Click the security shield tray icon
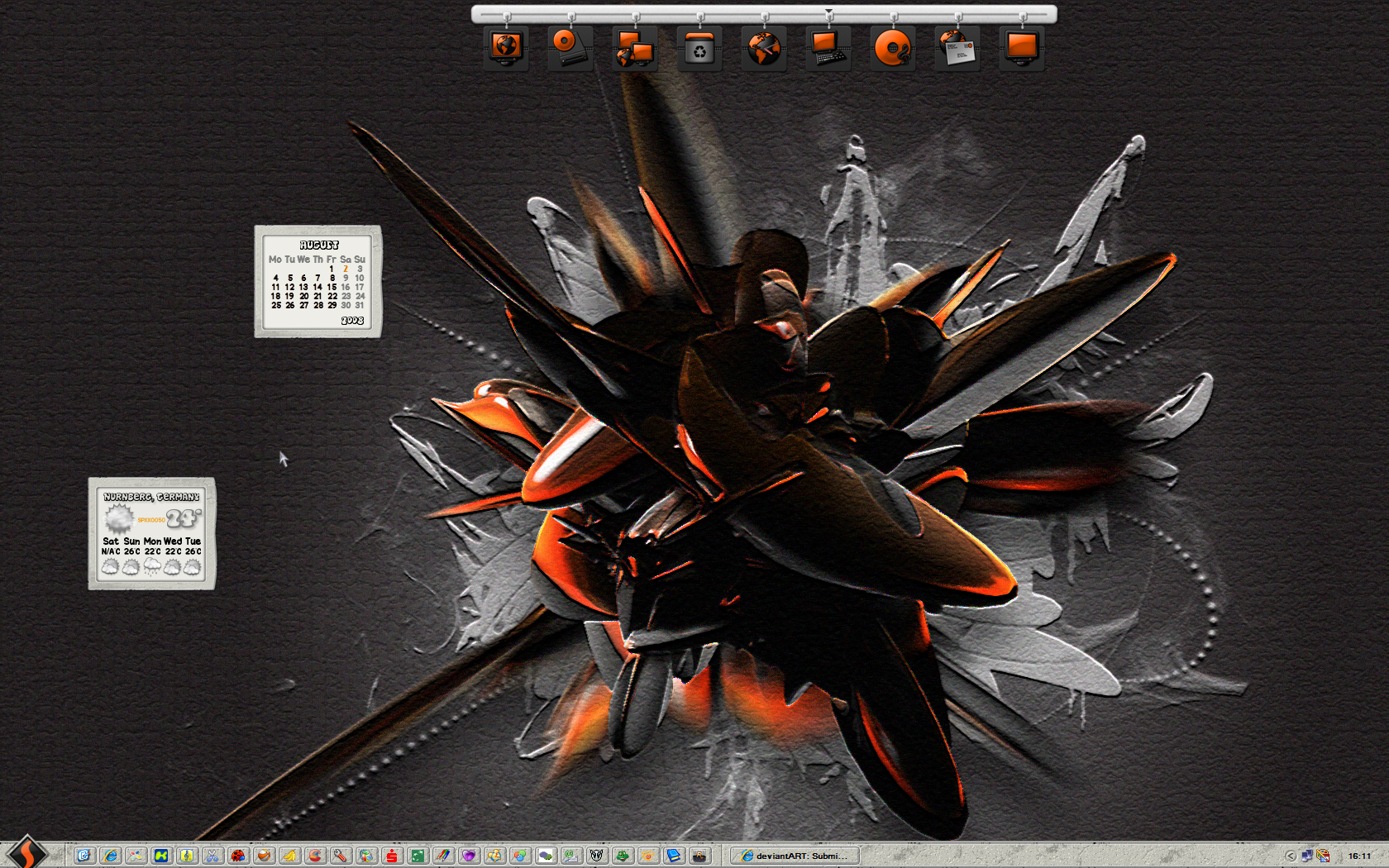 coord(1323,856)
